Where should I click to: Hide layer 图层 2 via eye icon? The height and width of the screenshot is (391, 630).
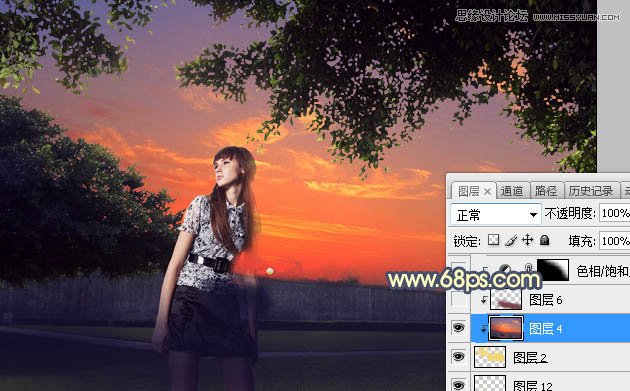[458, 356]
